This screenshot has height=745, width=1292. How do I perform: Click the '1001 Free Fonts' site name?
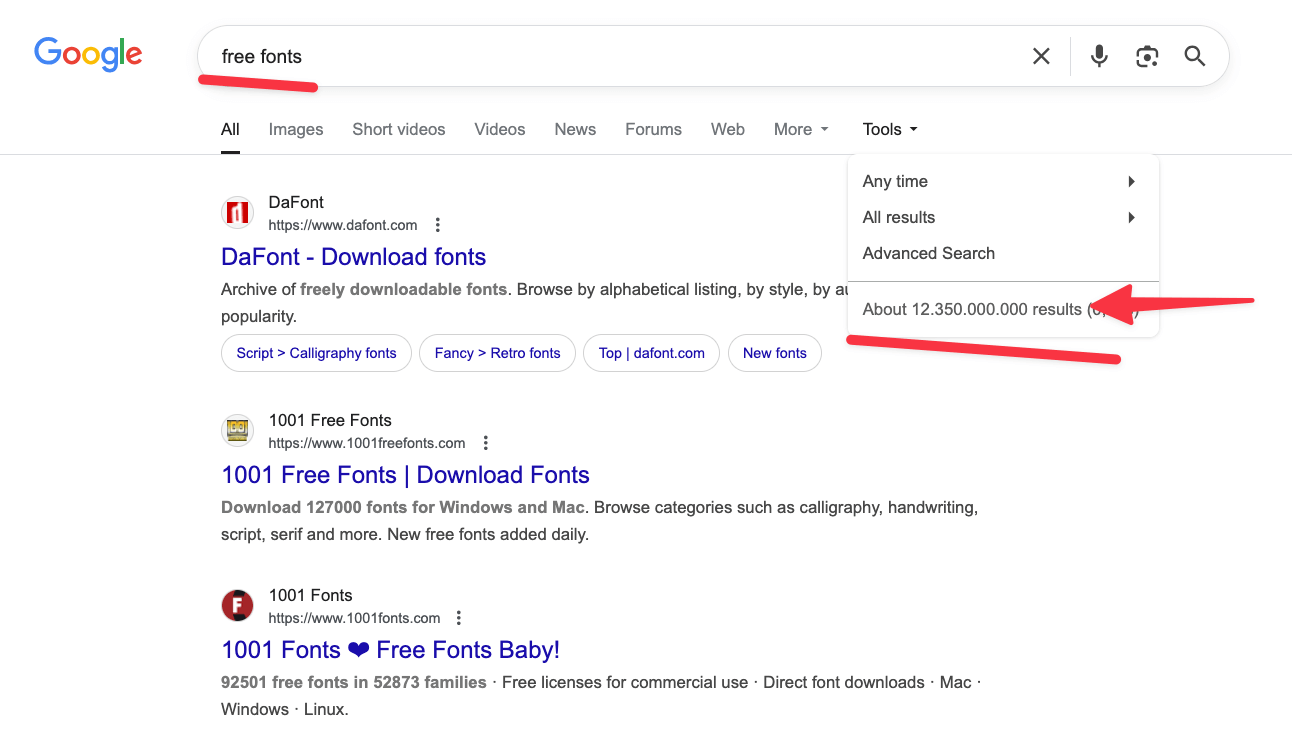330,420
